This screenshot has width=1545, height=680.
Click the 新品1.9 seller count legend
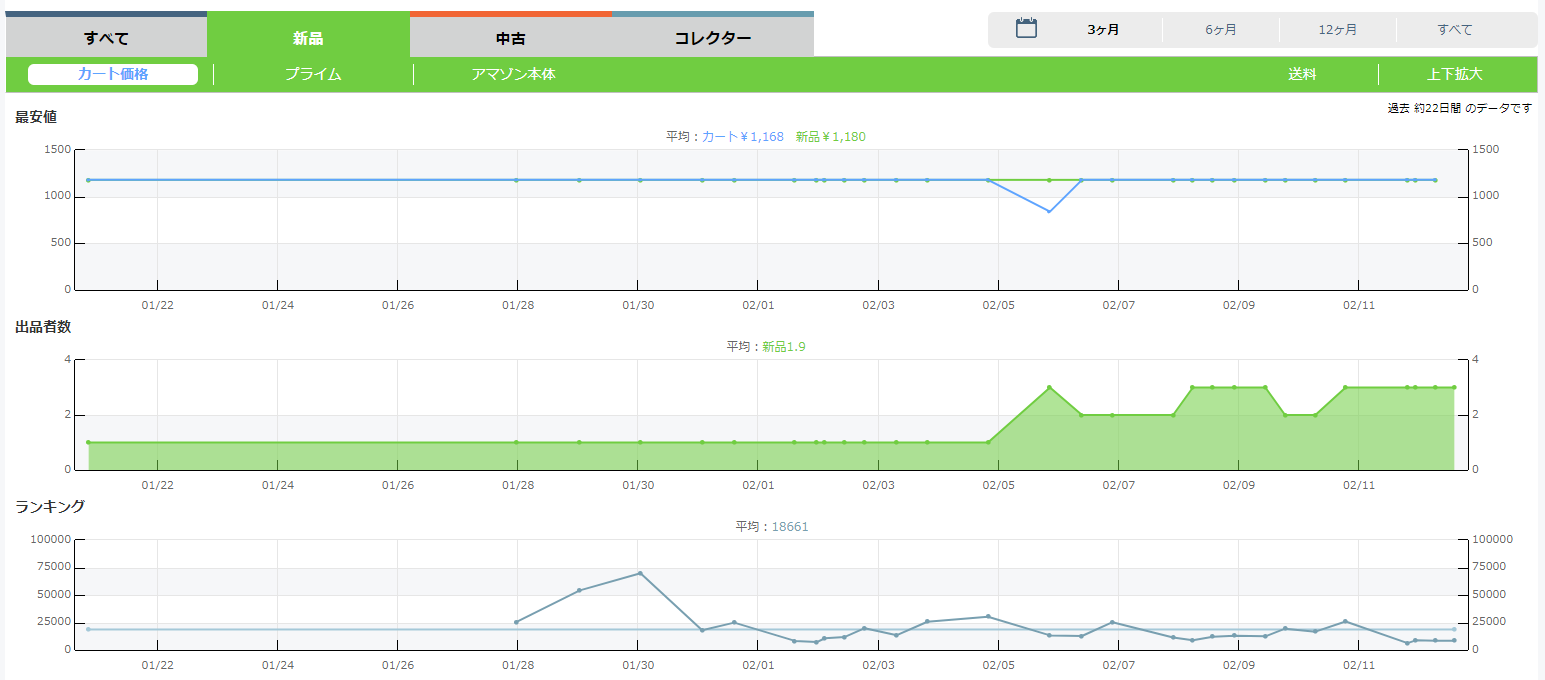pos(784,347)
